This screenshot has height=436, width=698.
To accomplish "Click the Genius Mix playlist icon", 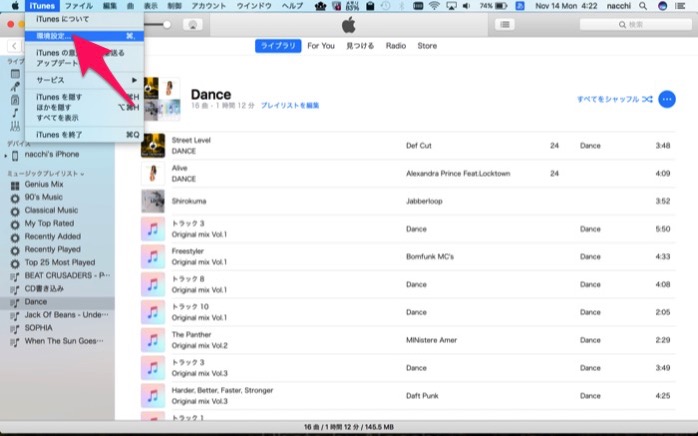I will tap(15, 184).
